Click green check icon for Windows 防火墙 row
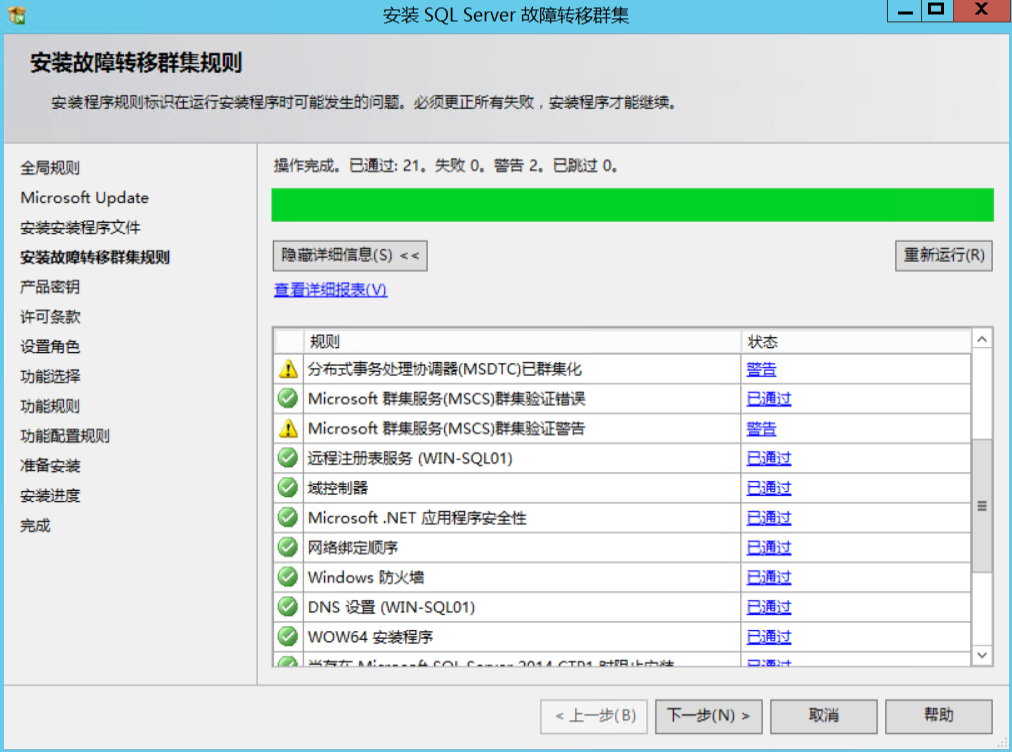 pyautogui.click(x=288, y=577)
